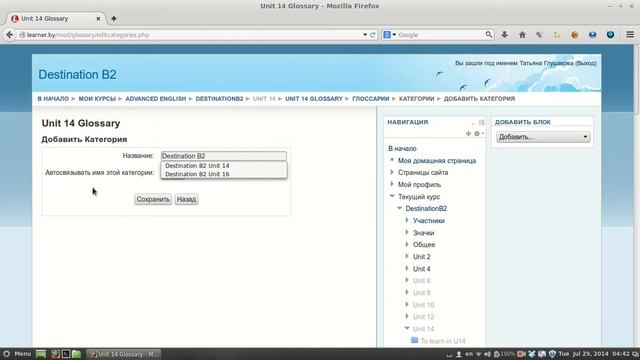Open МОИ КУРСЫ breadcrumb
The image size is (640, 360).
(97, 99)
